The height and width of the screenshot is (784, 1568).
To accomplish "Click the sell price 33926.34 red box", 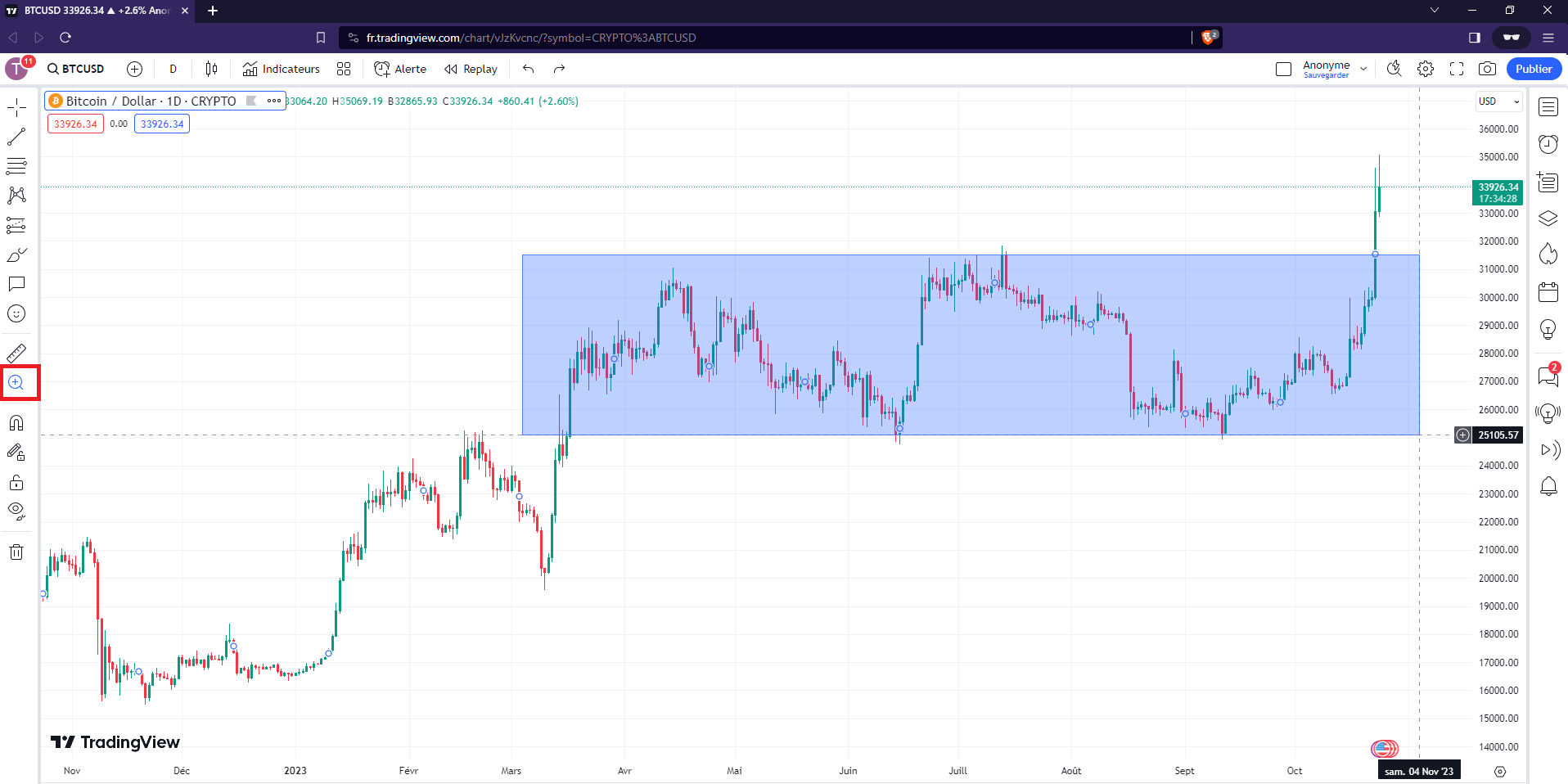I will (x=75, y=124).
